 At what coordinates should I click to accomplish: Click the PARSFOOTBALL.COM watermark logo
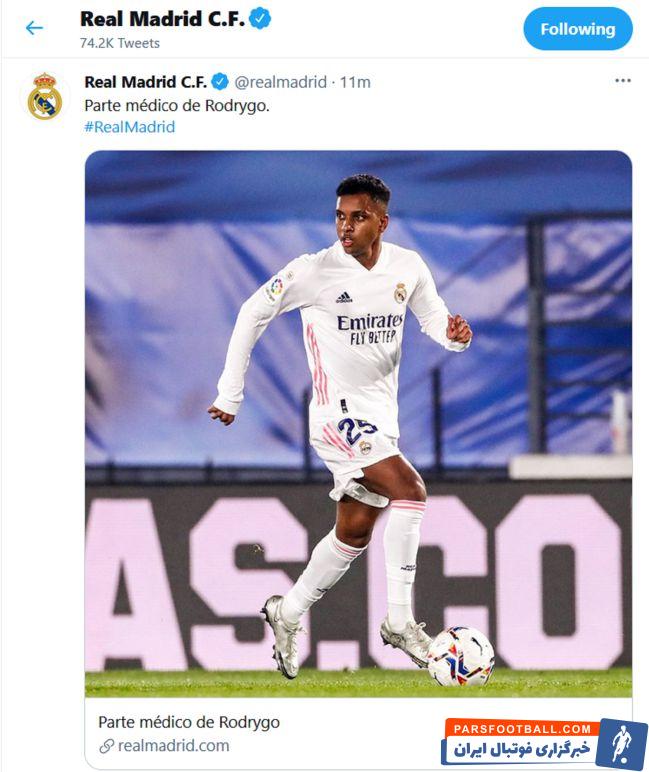522,729
